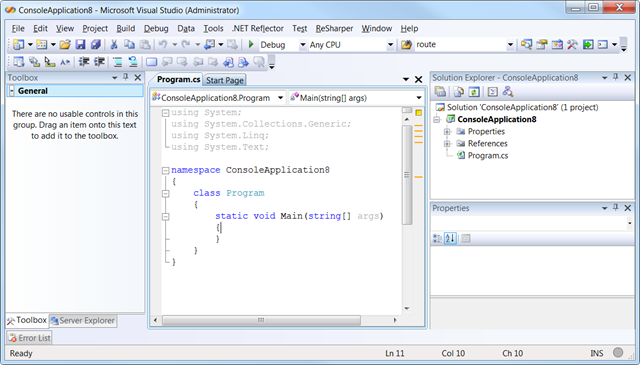The width and height of the screenshot is (640, 365).
Task: Click the Decrease Line Indent icon
Action: (84, 62)
